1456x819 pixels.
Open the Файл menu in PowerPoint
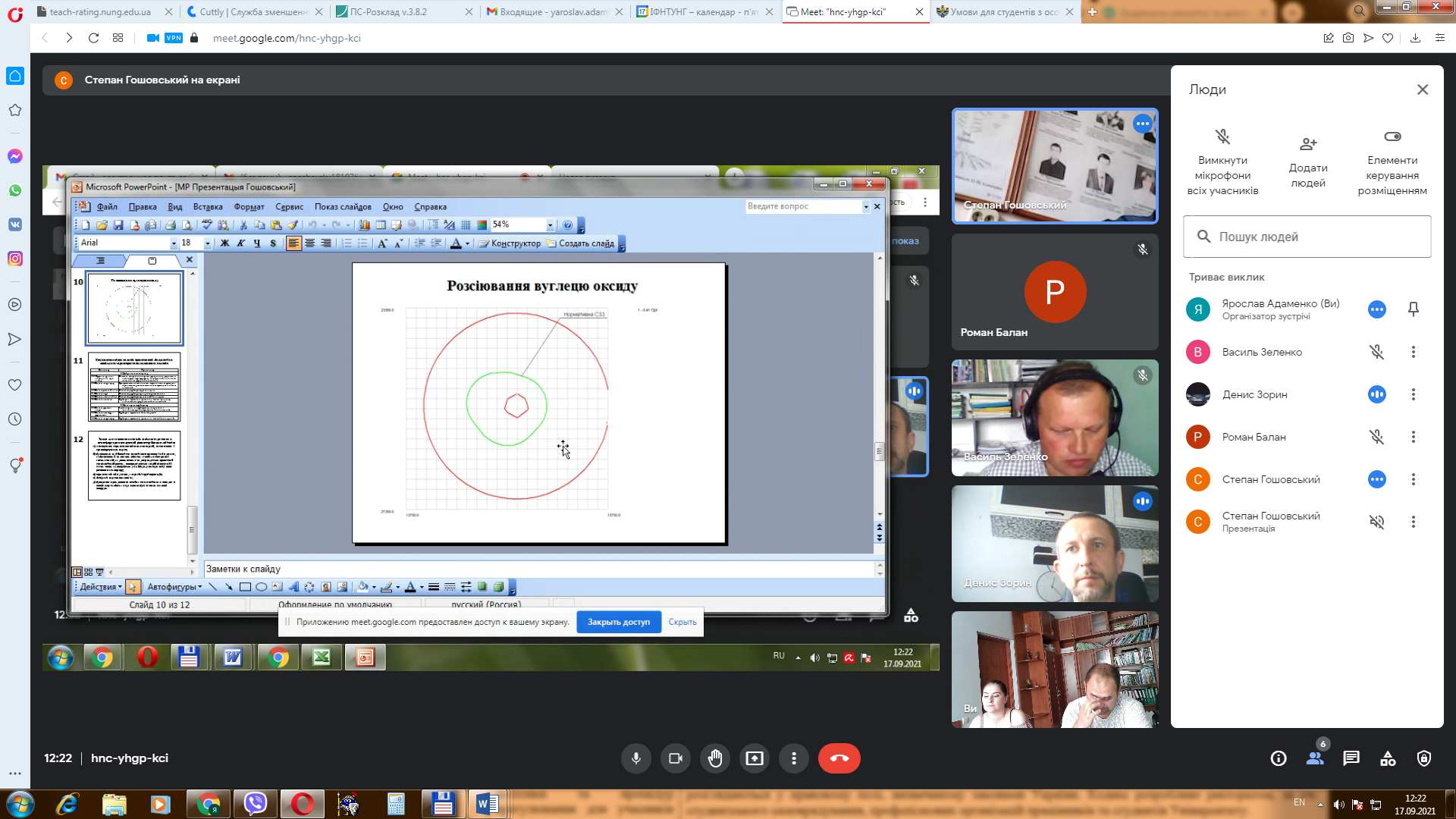pos(107,207)
